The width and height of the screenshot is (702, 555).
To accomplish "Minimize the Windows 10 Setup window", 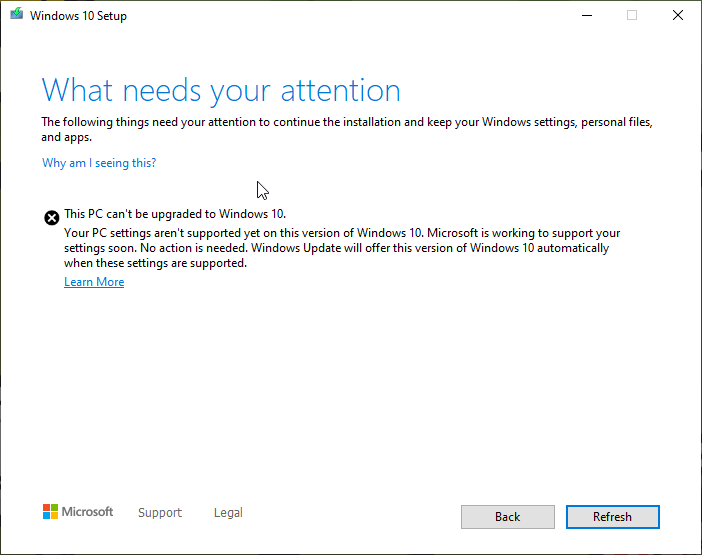I will pos(587,16).
